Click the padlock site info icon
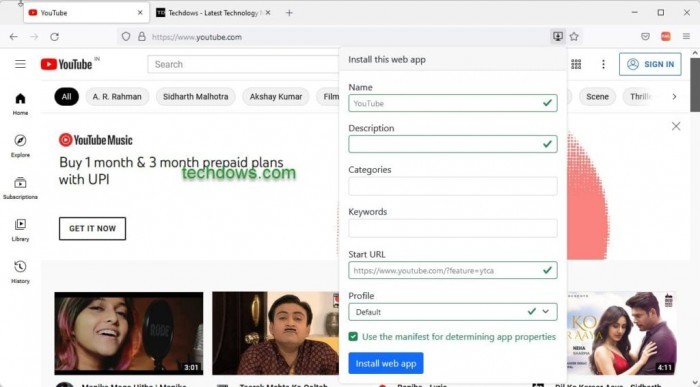The image size is (700, 387). pyautogui.click(x=142, y=37)
